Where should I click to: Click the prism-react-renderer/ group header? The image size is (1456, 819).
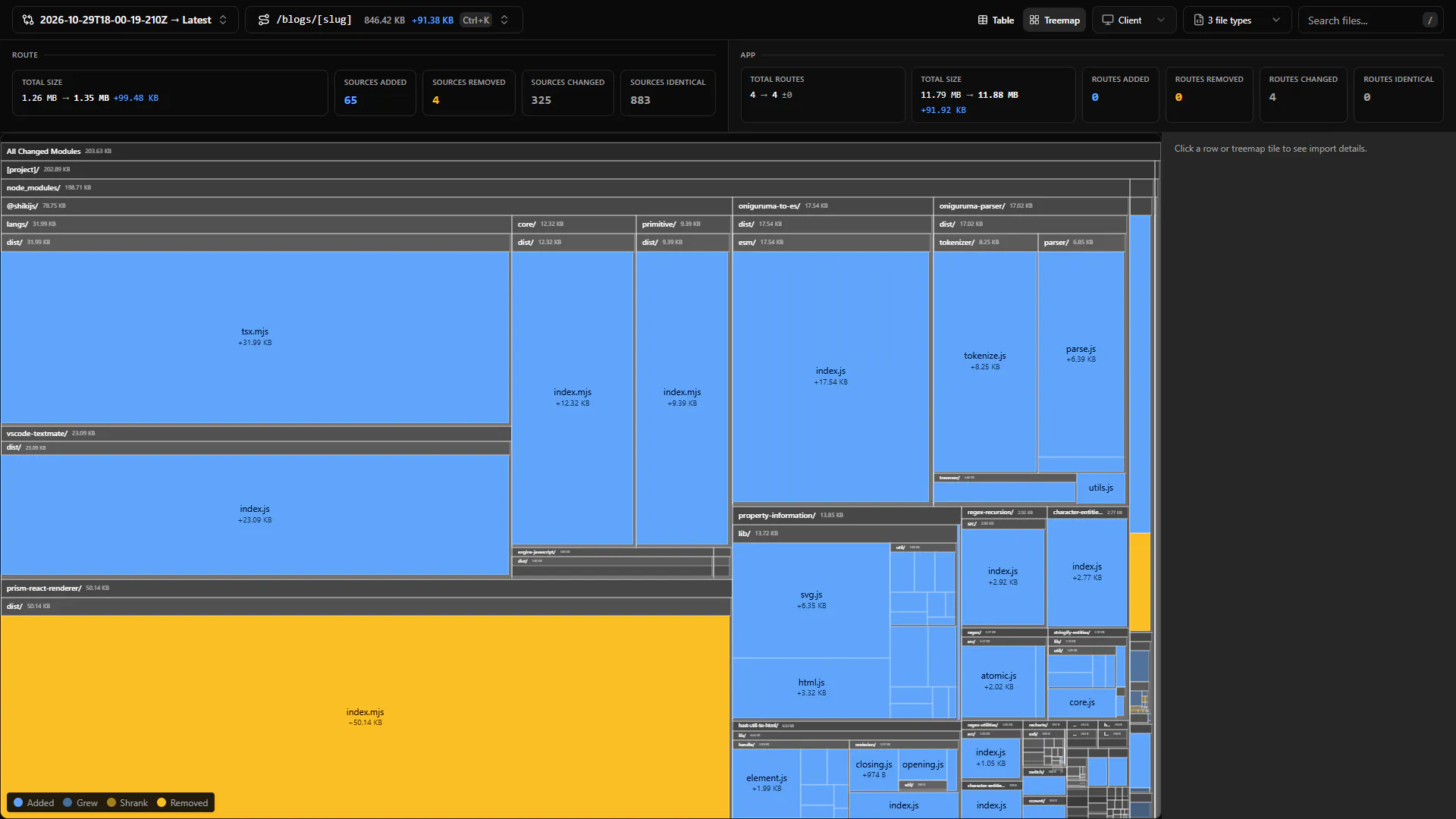coord(366,588)
